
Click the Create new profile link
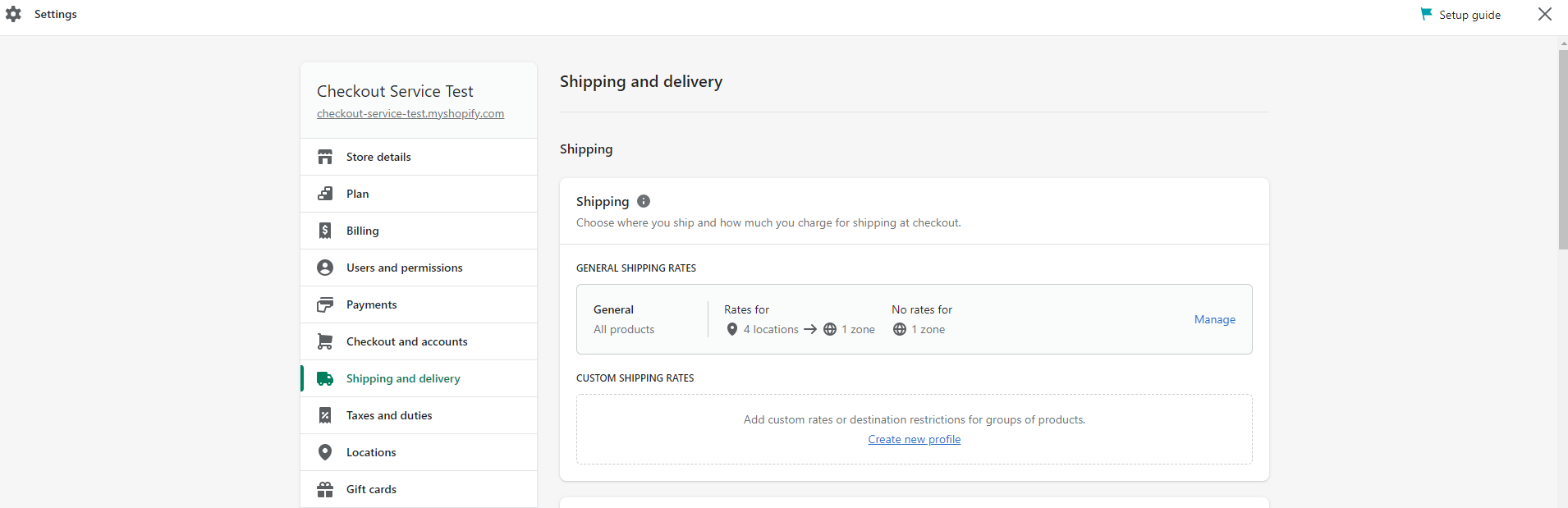point(915,439)
